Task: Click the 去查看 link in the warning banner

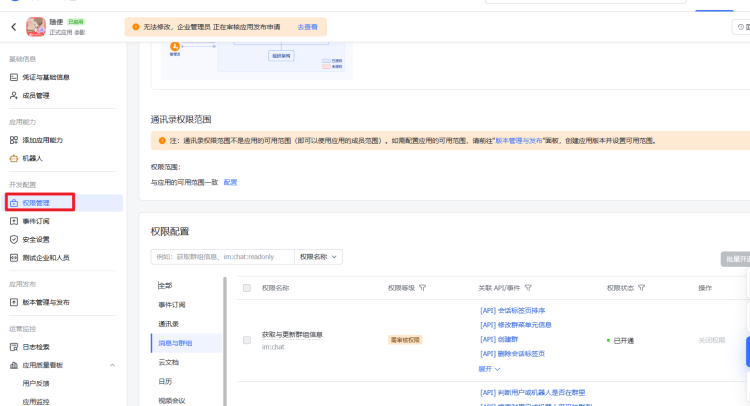Action: click(307, 28)
